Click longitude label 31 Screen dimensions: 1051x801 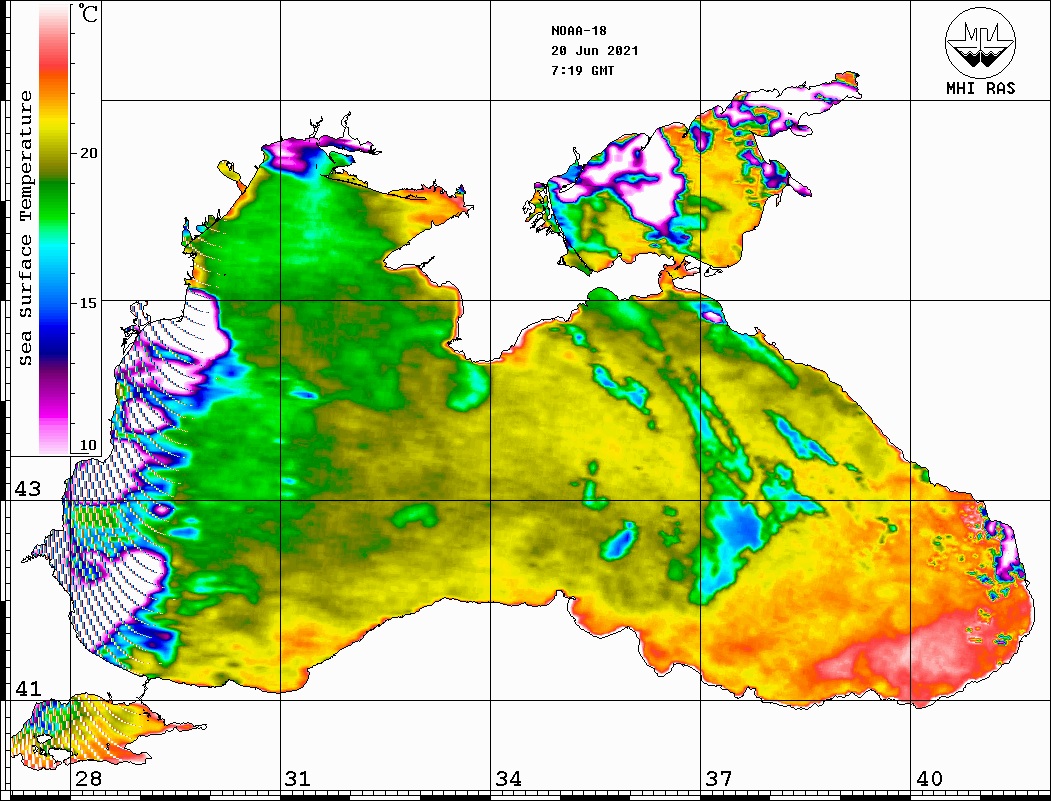(x=298, y=779)
